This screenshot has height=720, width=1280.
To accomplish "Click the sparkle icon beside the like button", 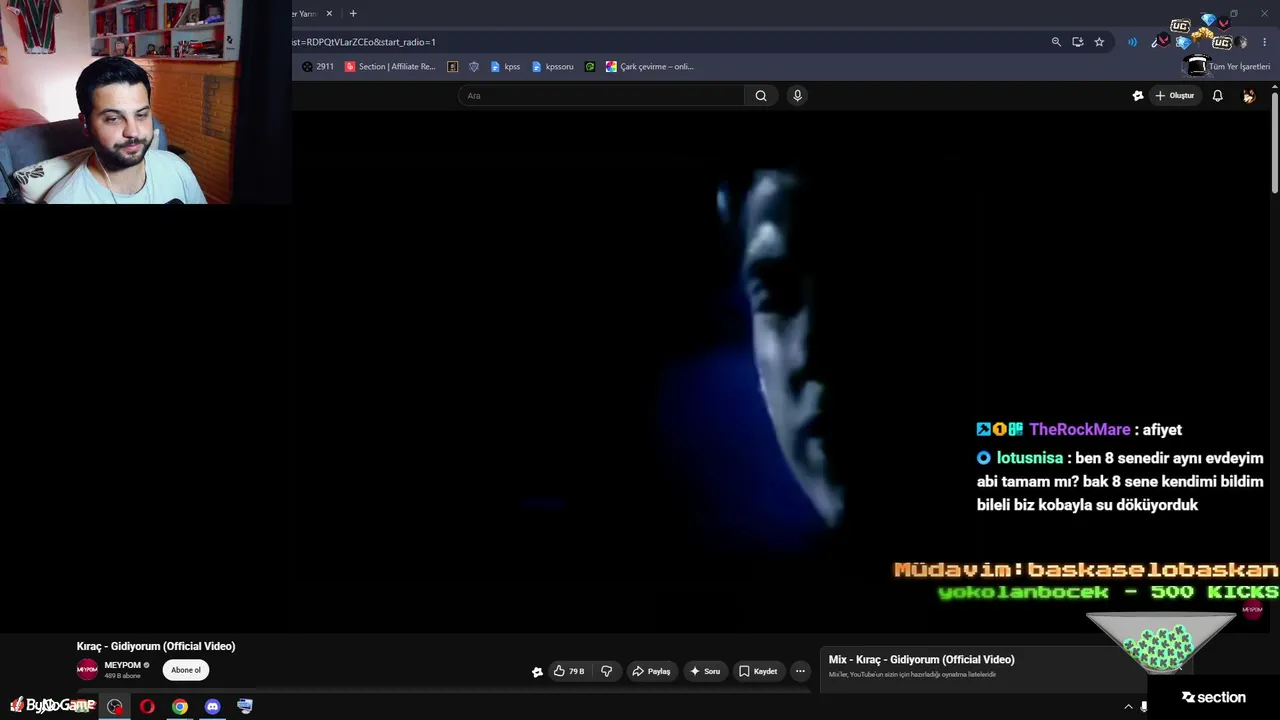I will click(537, 672).
